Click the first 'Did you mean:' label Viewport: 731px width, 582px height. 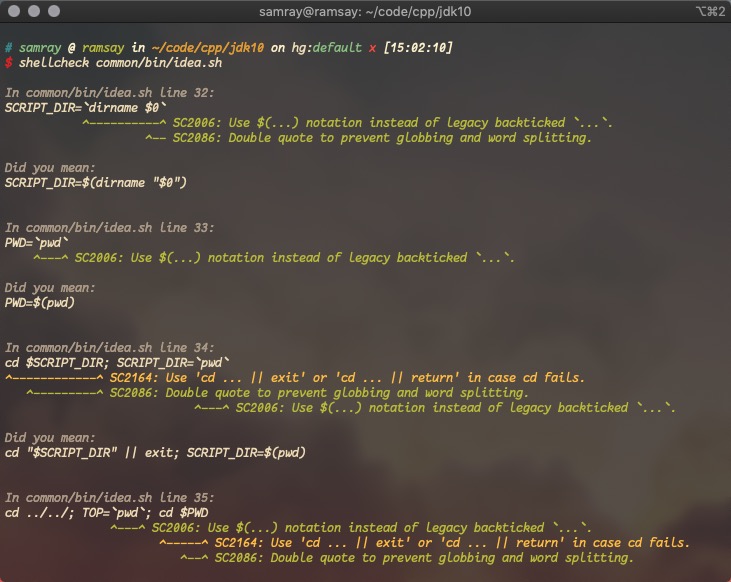(50, 168)
